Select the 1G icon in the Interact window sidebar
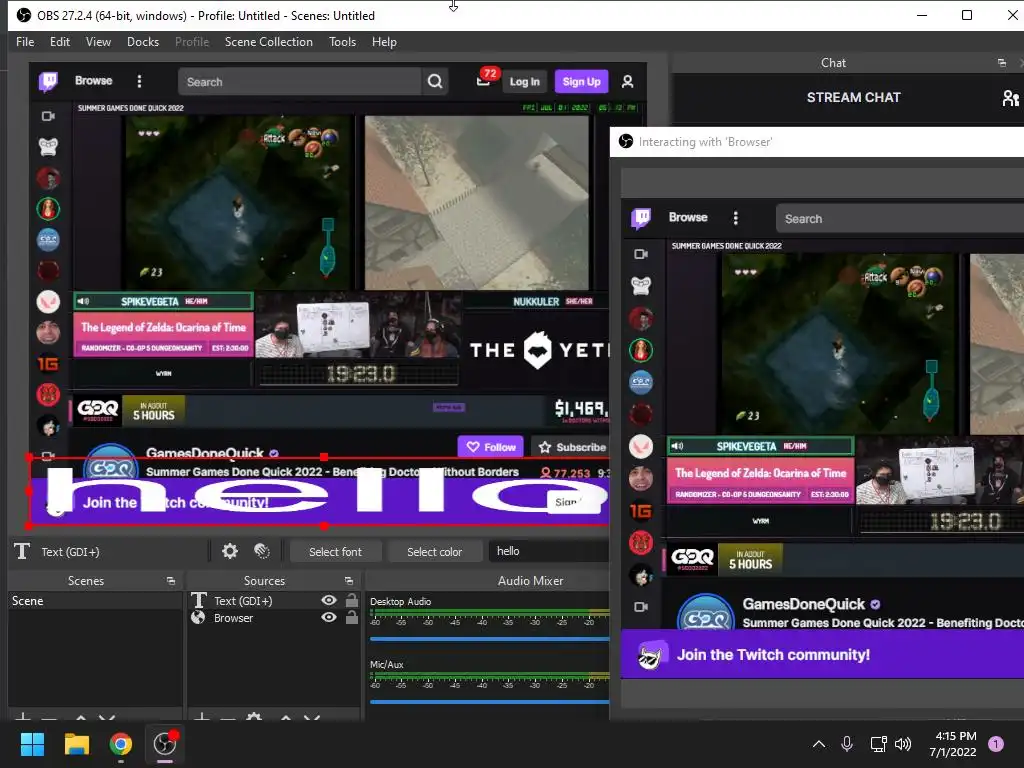1024x768 pixels. point(641,511)
